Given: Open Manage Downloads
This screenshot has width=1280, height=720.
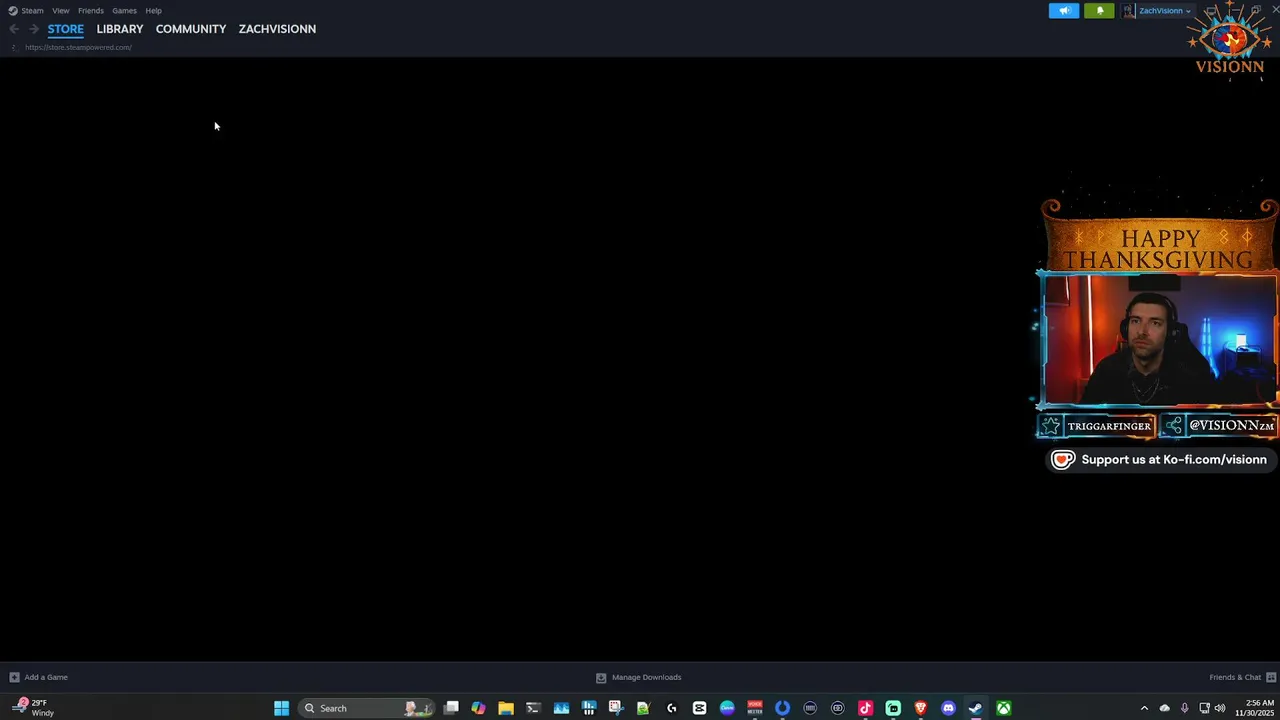Looking at the screenshot, I should pos(639,677).
